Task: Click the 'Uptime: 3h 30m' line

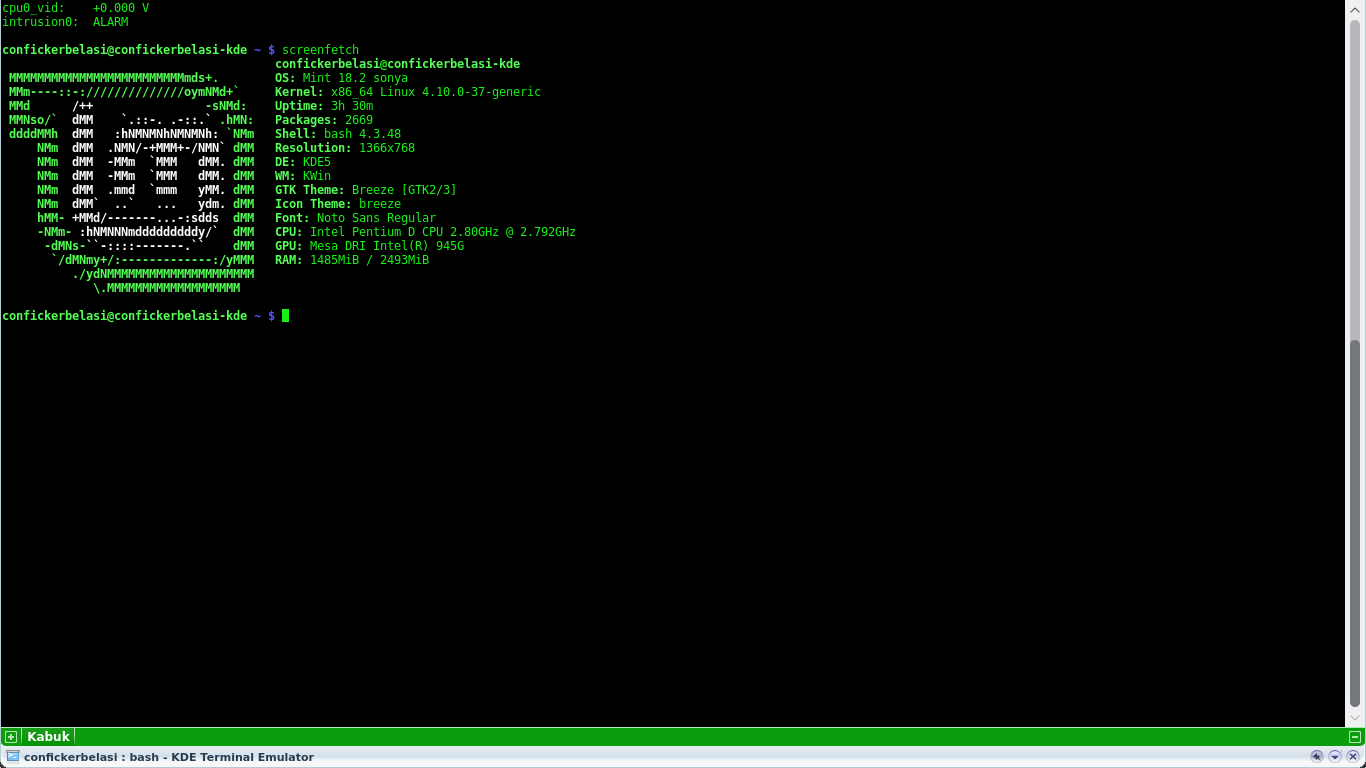Action: click(324, 106)
